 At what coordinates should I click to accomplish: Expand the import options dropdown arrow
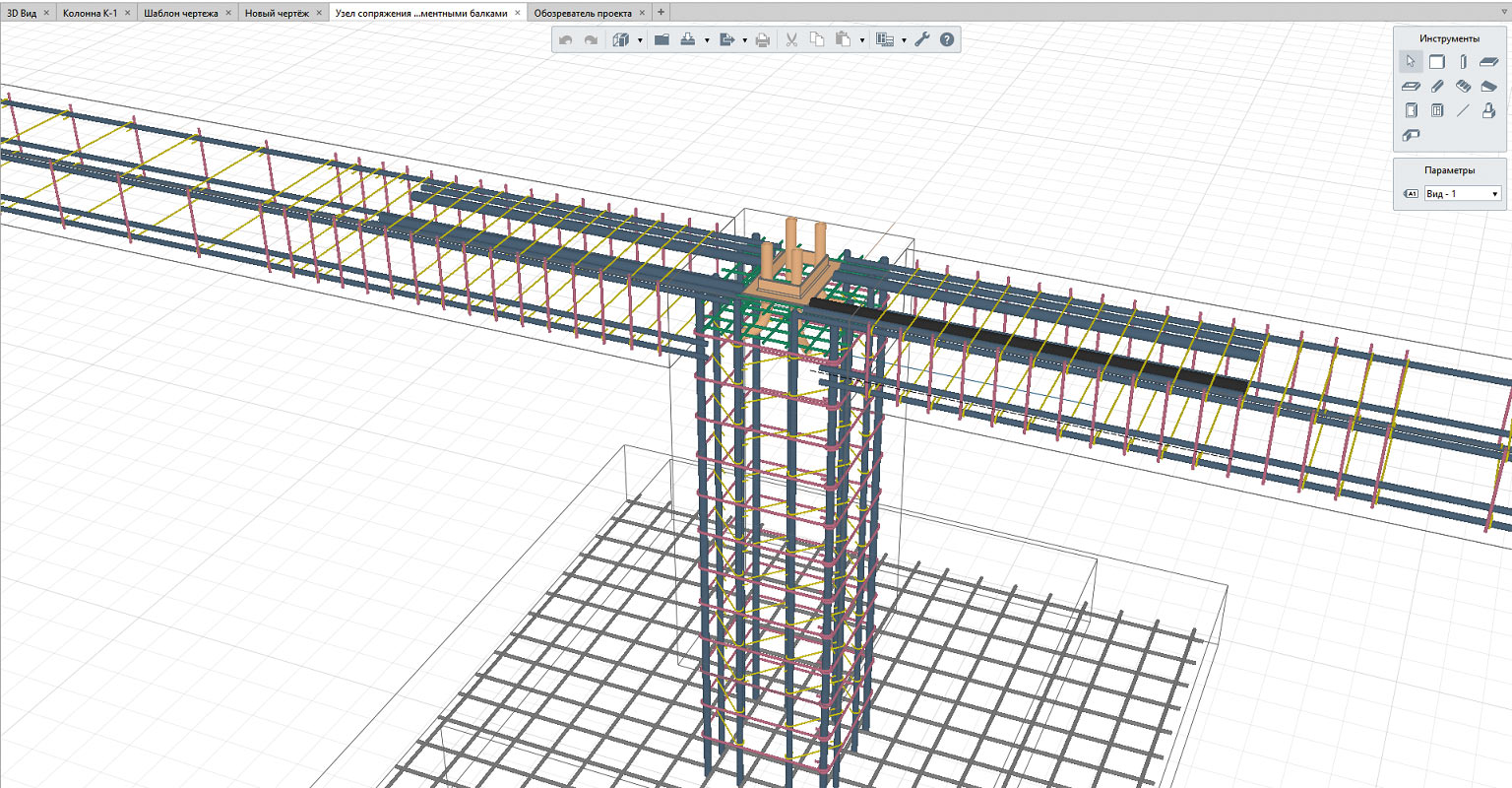pos(707,41)
